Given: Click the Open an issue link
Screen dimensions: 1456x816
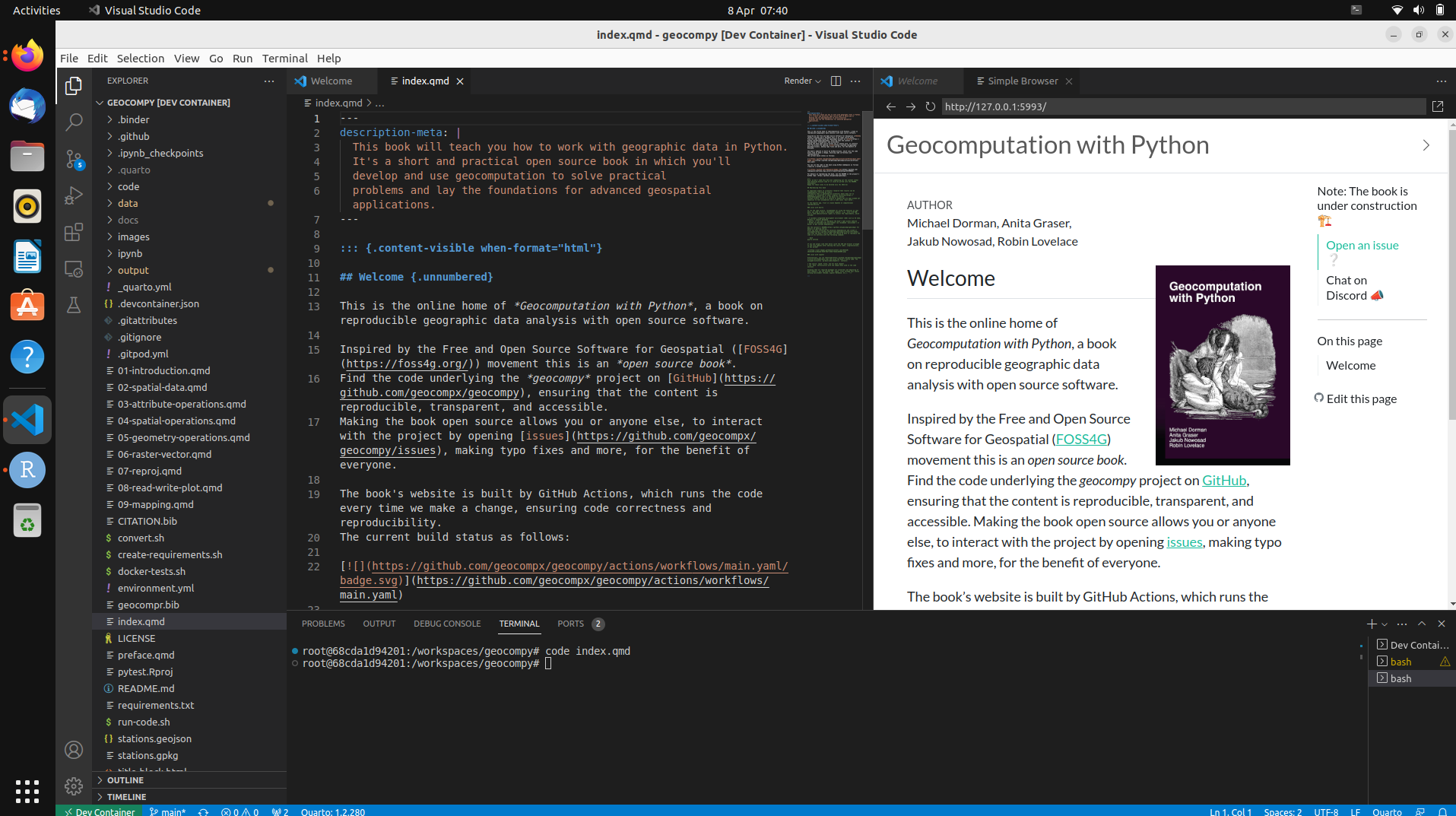Looking at the screenshot, I should point(1362,245).
